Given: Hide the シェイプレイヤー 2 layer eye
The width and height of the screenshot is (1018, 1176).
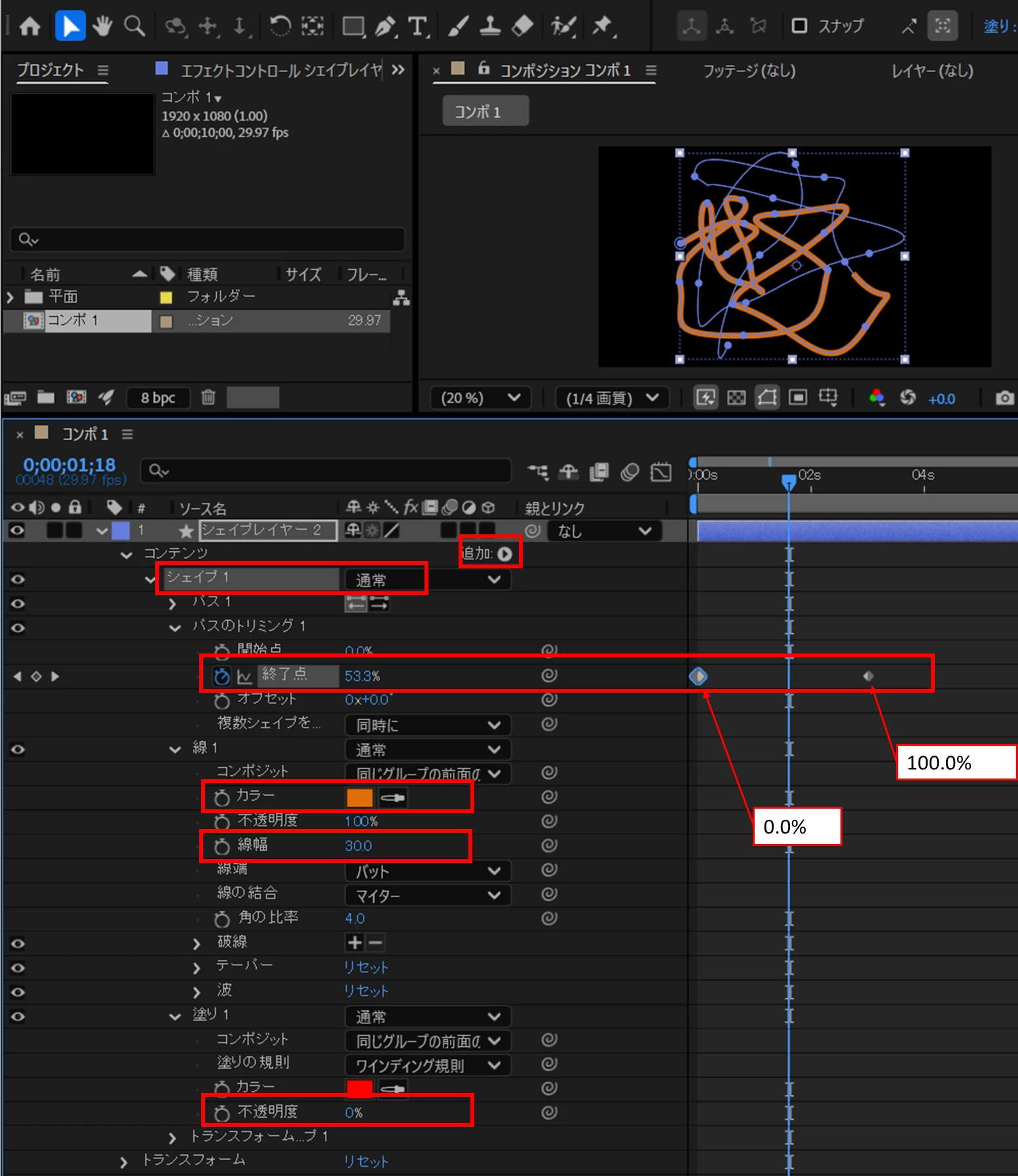Looking at the screenshot, I should tap(17, 530).
